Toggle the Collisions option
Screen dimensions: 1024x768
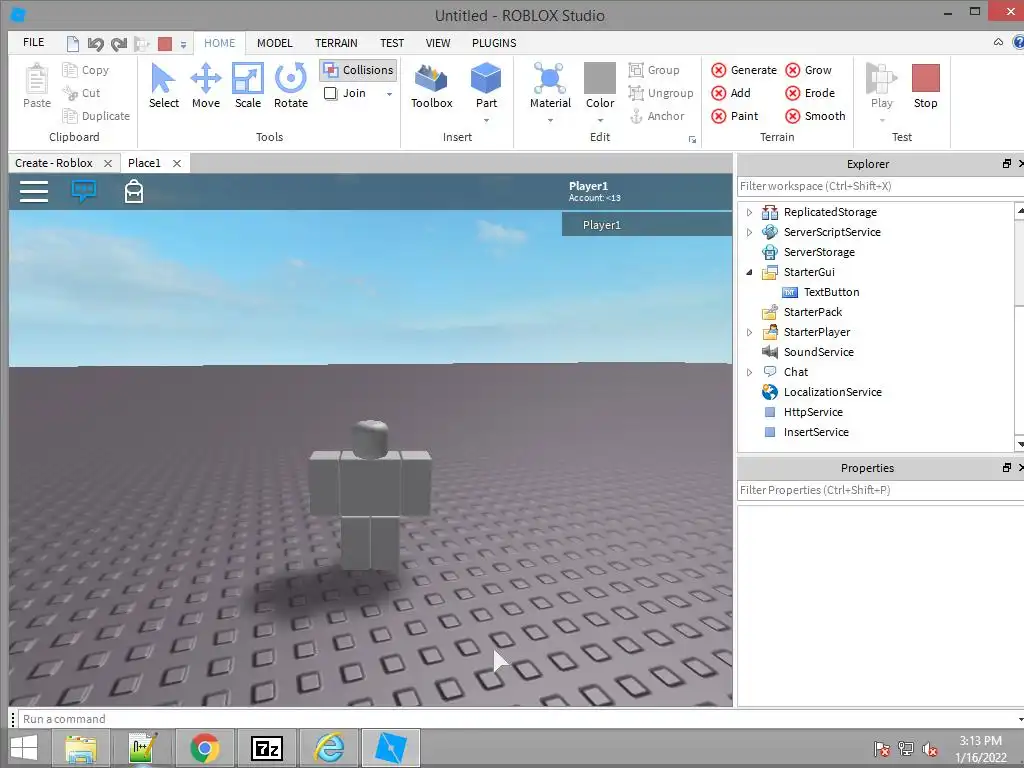pyautogui.click(x=359, y=70)
